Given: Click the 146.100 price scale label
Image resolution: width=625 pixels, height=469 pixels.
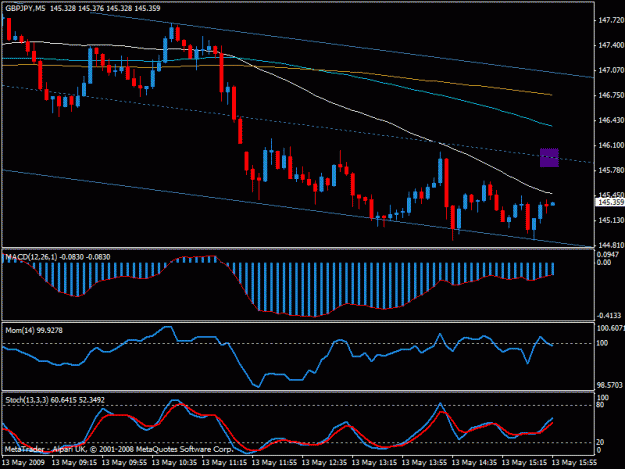Looking at the screenshot, I should [x=611, y=145].
